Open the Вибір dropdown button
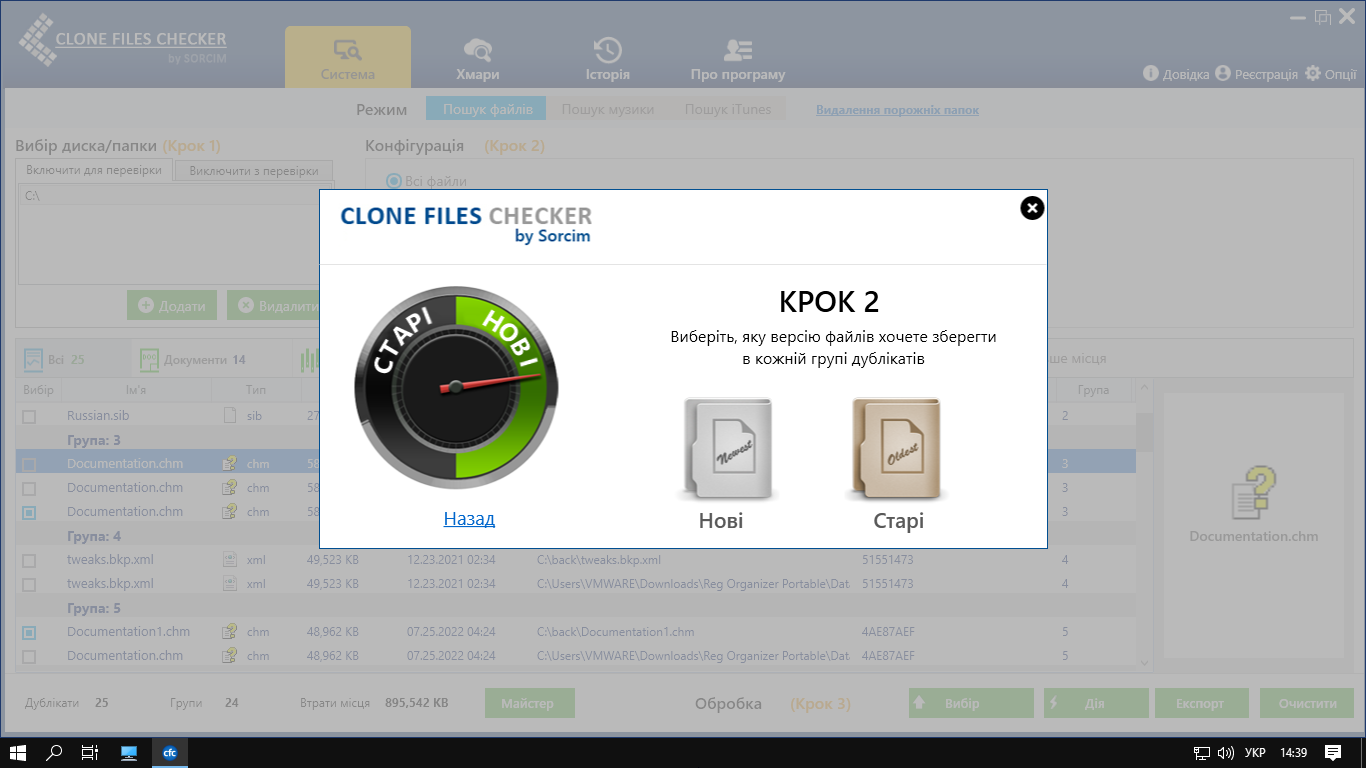Screen dimensions: 1366x768 [x=971, y=703]
